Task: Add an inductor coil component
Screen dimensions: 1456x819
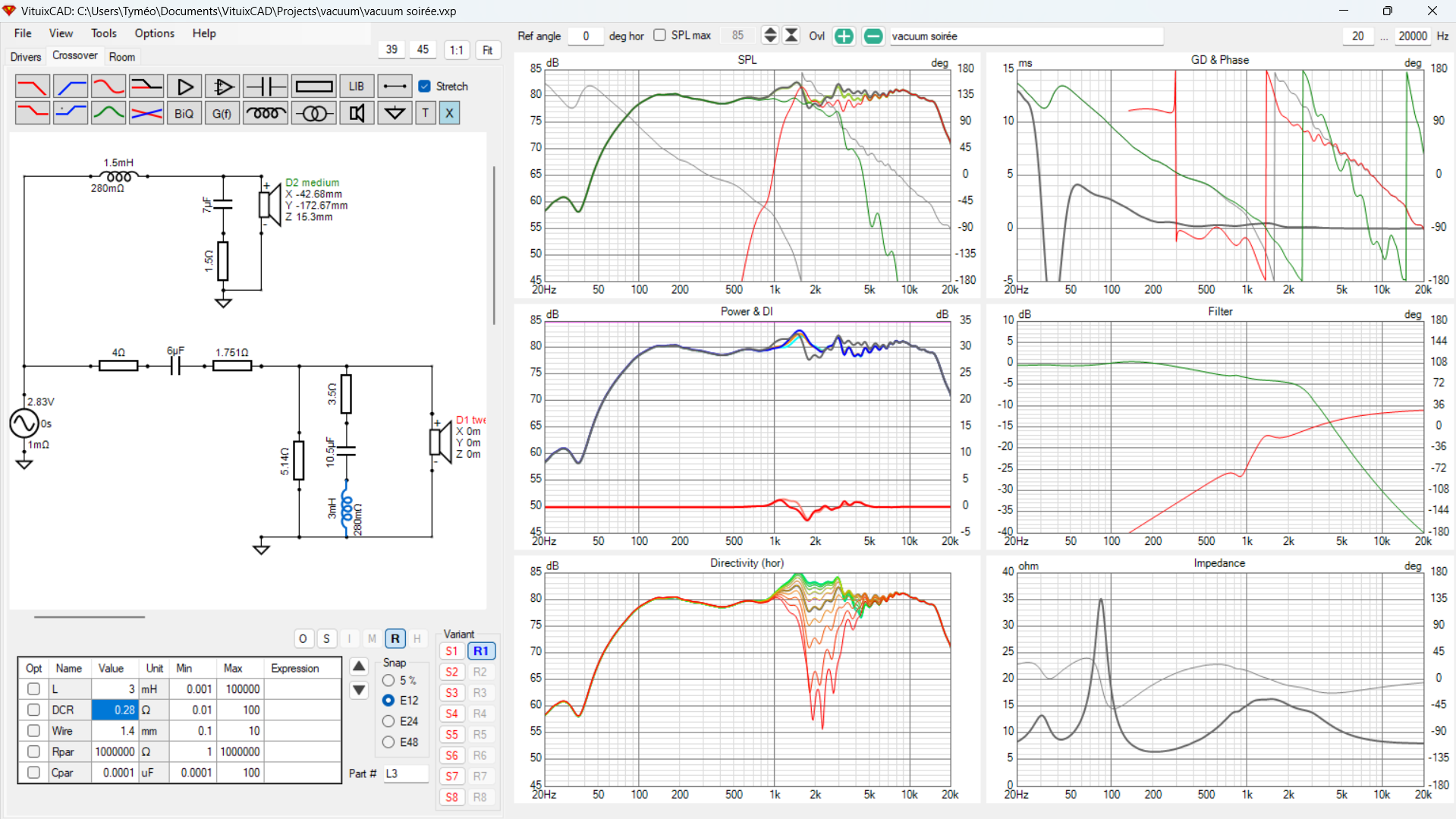Action: [x=266, y=113]
